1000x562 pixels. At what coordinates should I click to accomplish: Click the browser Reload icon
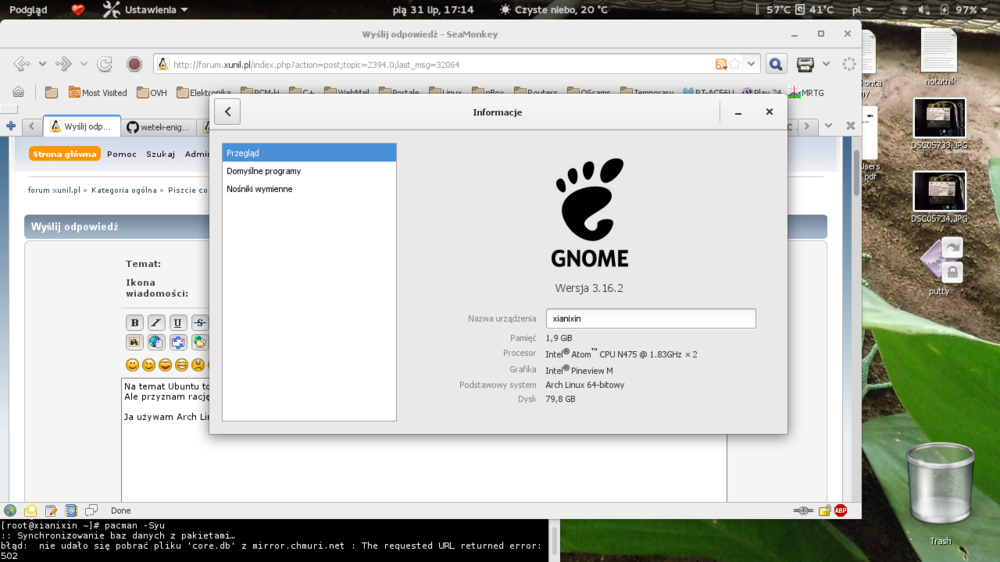click(x=104, y=64)
